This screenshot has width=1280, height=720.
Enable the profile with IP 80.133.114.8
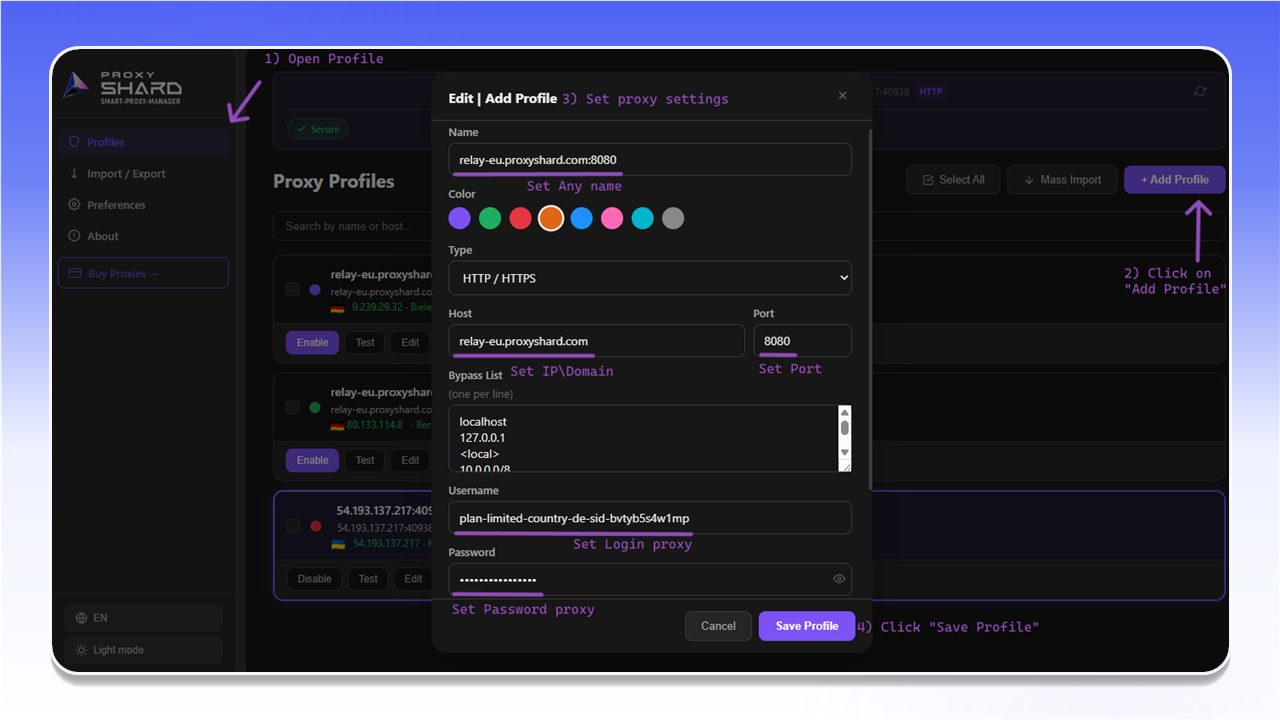[312, 460]
